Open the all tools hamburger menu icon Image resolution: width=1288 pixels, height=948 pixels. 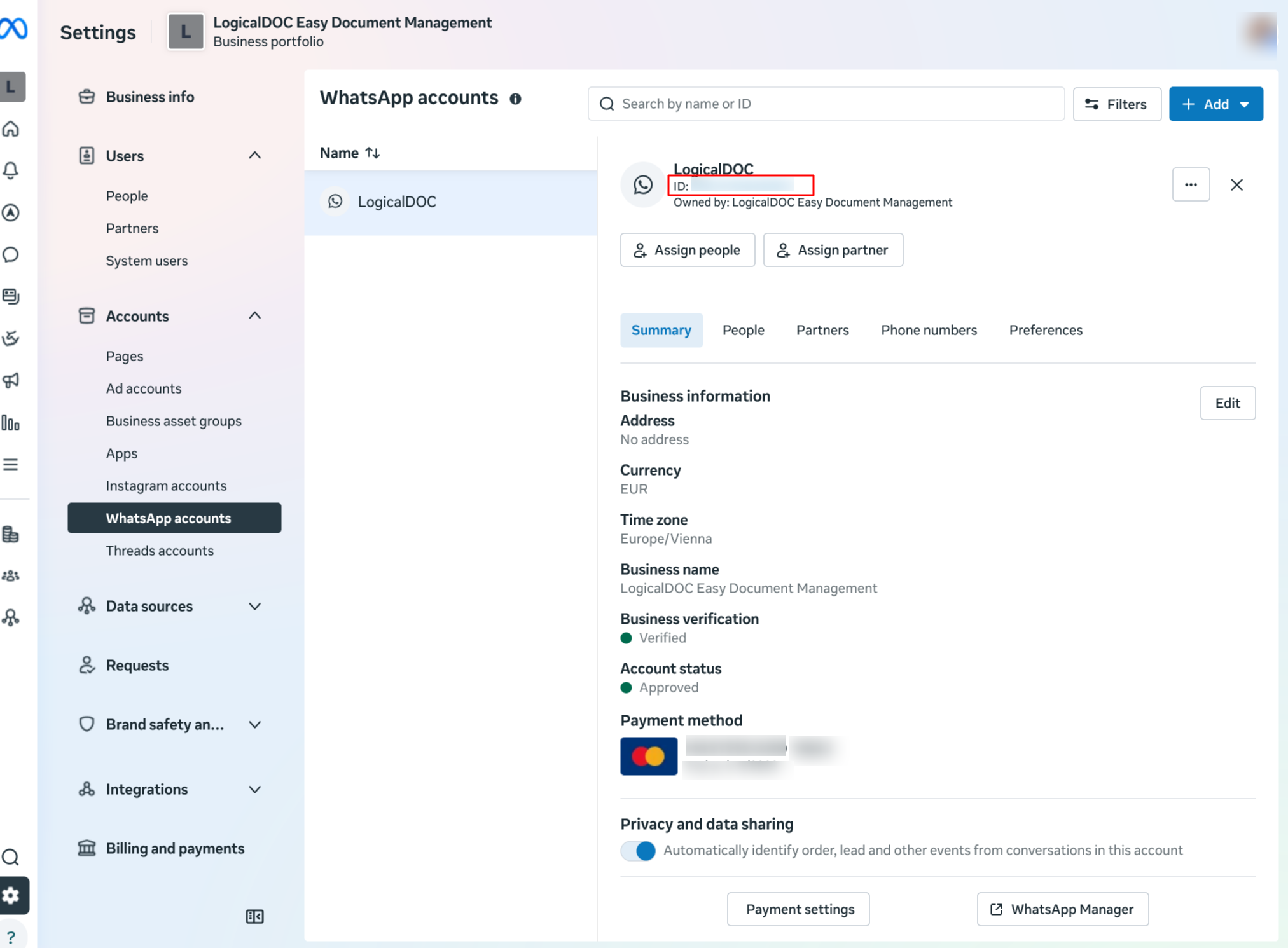[x=11, y=465]
